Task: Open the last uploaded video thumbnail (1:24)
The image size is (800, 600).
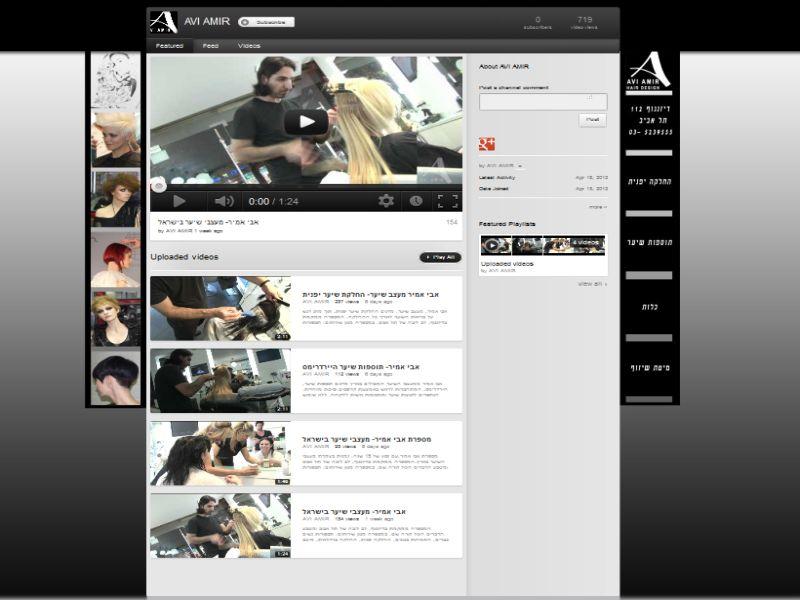Action: (220, 526)
